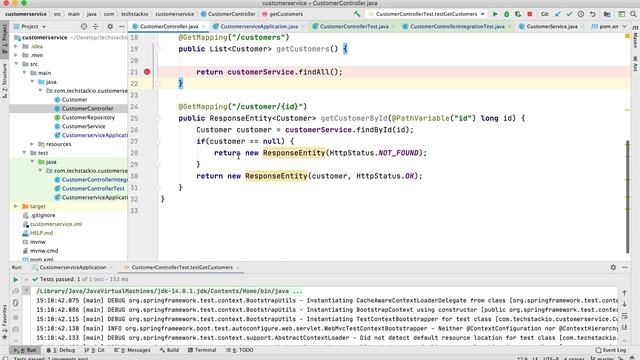Viewport: 640px width, 360px height.
Task: Click the Build project hammer icon
Action: 357,14
